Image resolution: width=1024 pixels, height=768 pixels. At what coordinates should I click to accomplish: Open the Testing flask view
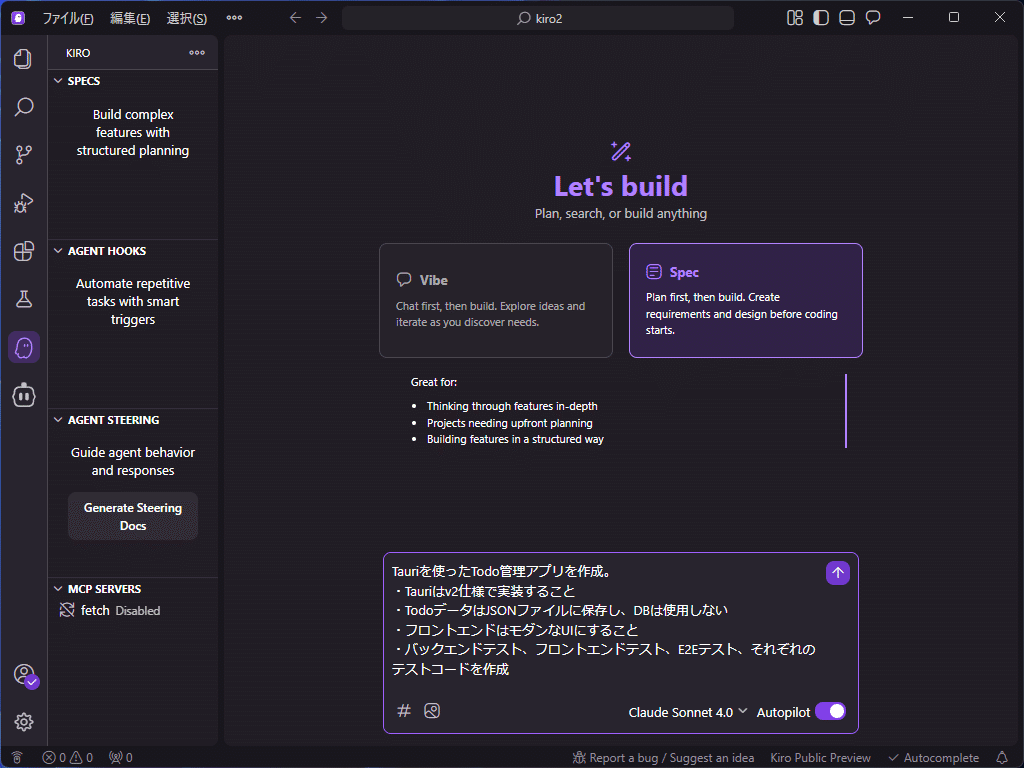pyautogui.click(x=23, y=298)
